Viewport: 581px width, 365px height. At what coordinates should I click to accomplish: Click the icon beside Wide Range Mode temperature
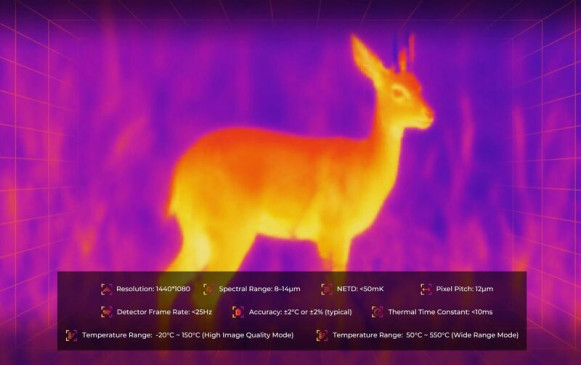tap(322, 335)
